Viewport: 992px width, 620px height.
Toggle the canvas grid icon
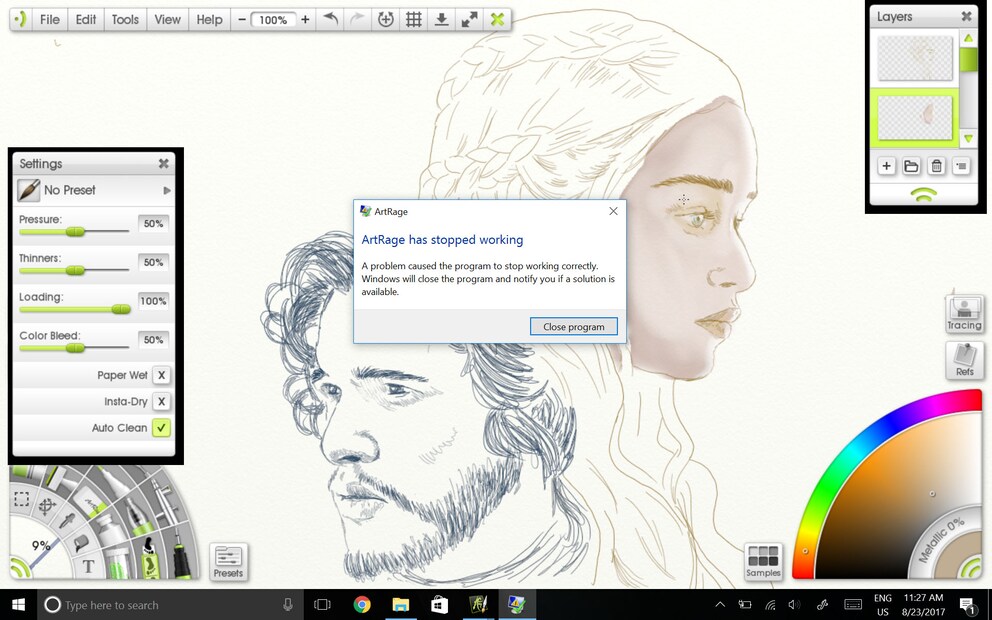(413, 20)
